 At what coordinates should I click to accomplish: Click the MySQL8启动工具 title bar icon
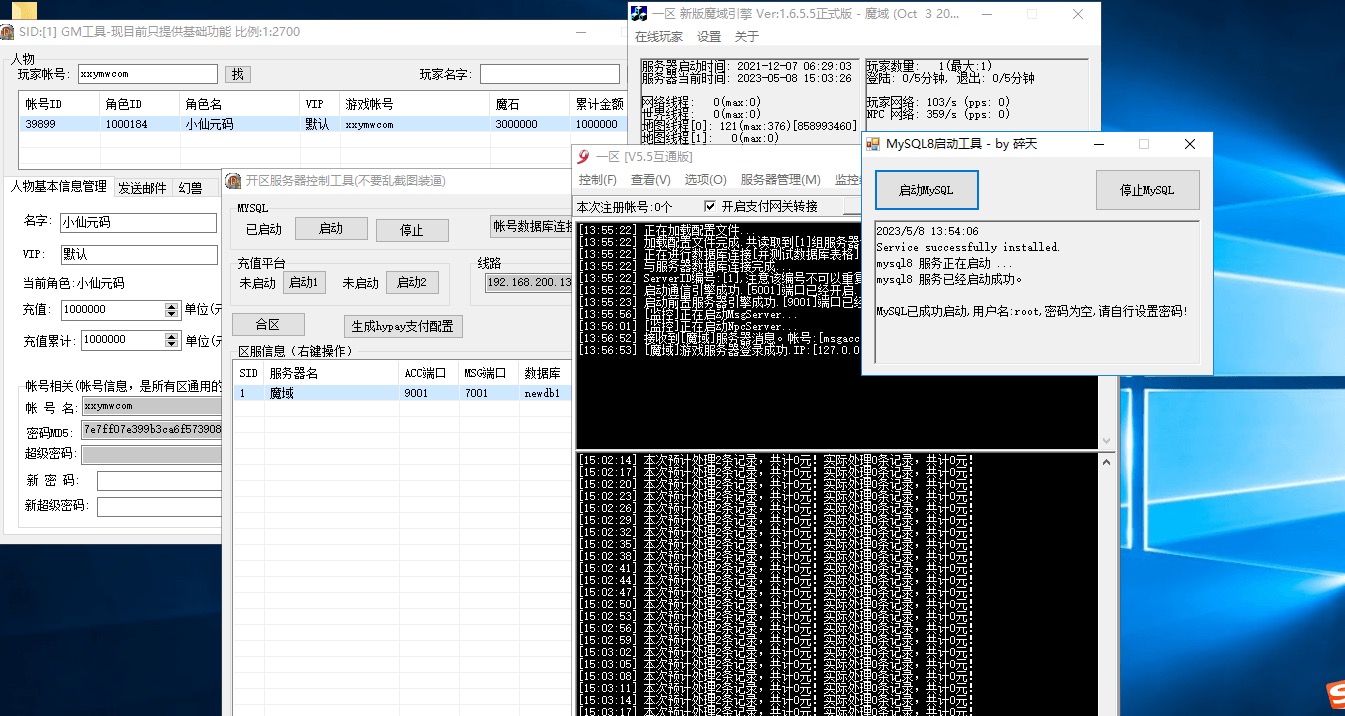point(872,144)
